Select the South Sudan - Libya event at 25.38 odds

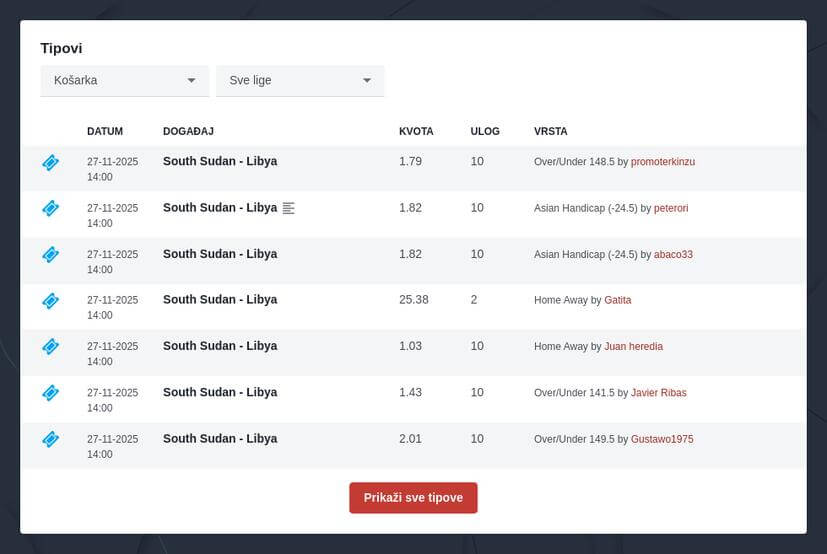(220, 300)
